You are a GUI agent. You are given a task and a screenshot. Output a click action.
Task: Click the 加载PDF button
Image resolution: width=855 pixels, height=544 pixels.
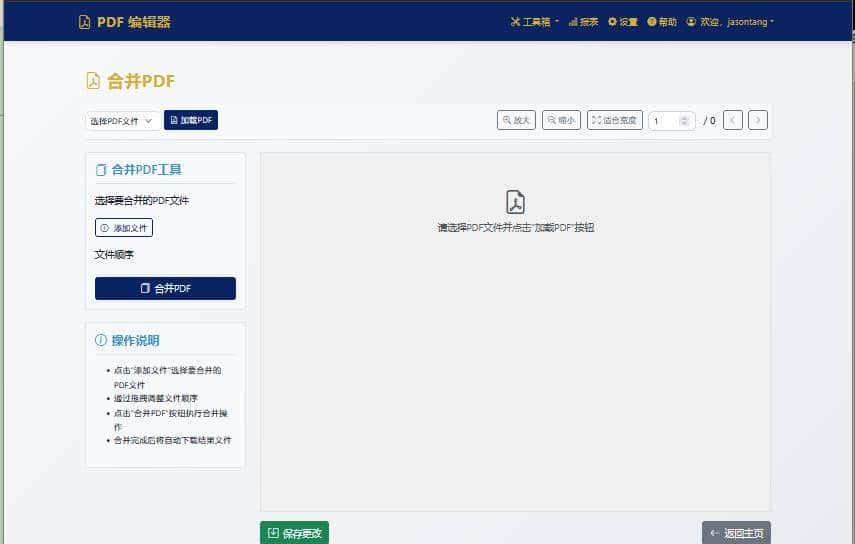pyautogui.click(x=191, y=120)
